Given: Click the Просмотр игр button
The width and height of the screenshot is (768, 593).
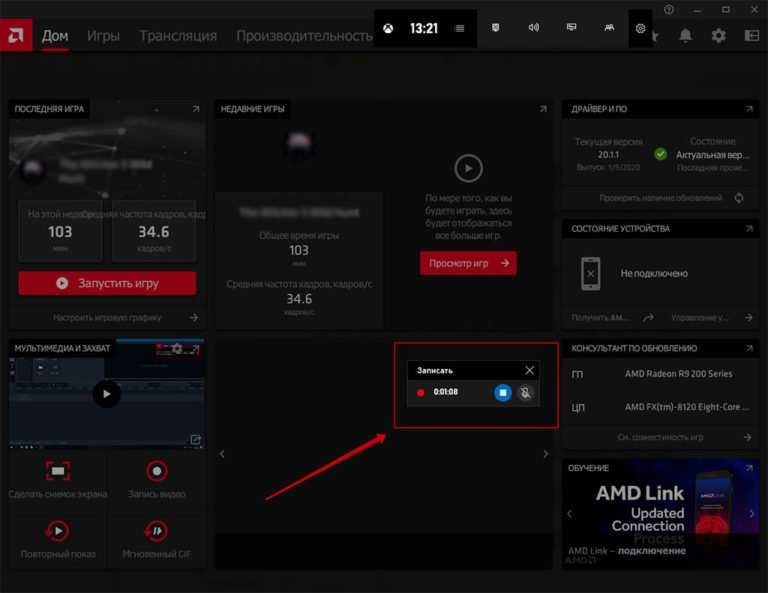Looking at the screenshot, I should 468,263.
